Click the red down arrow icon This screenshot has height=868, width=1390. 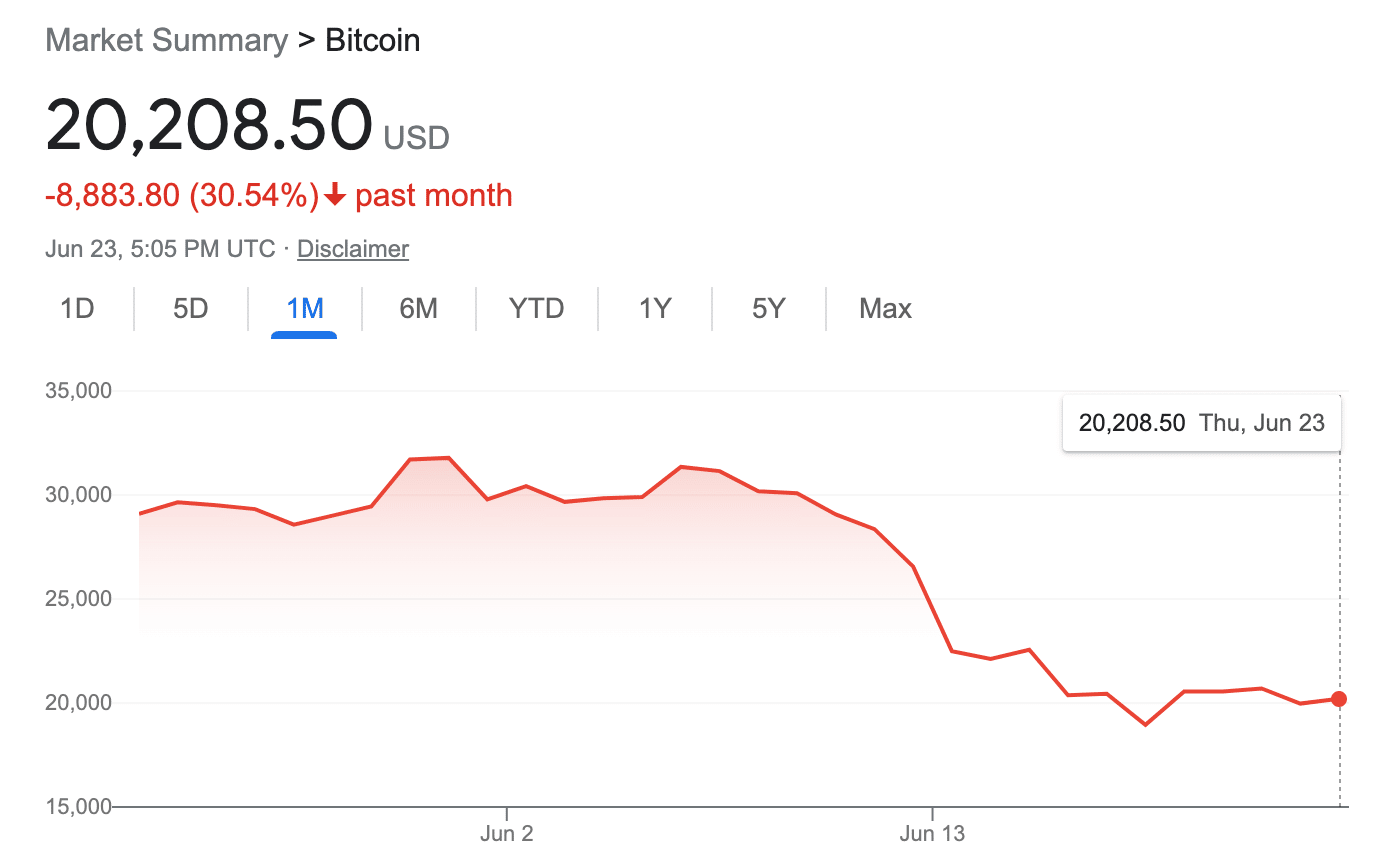[335, 196]
